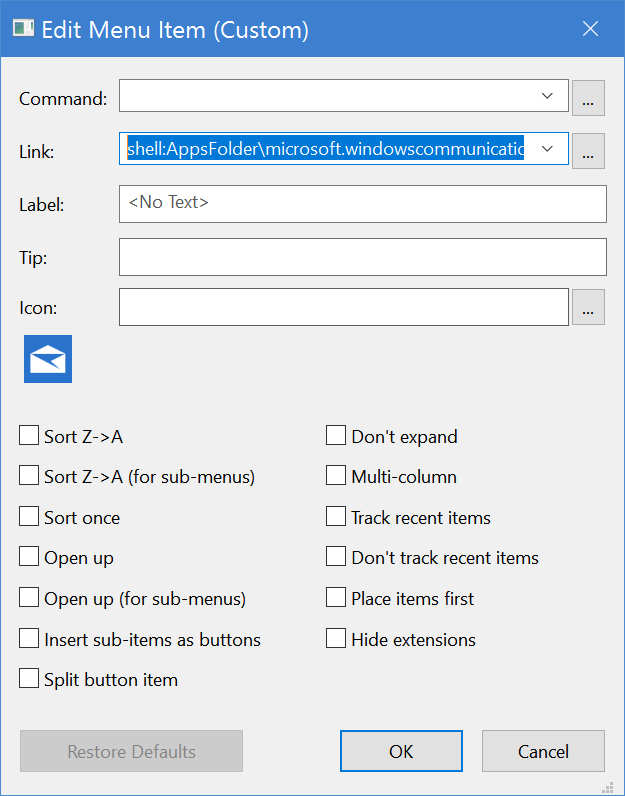Check the Don't expand option

tap(336, 436)
